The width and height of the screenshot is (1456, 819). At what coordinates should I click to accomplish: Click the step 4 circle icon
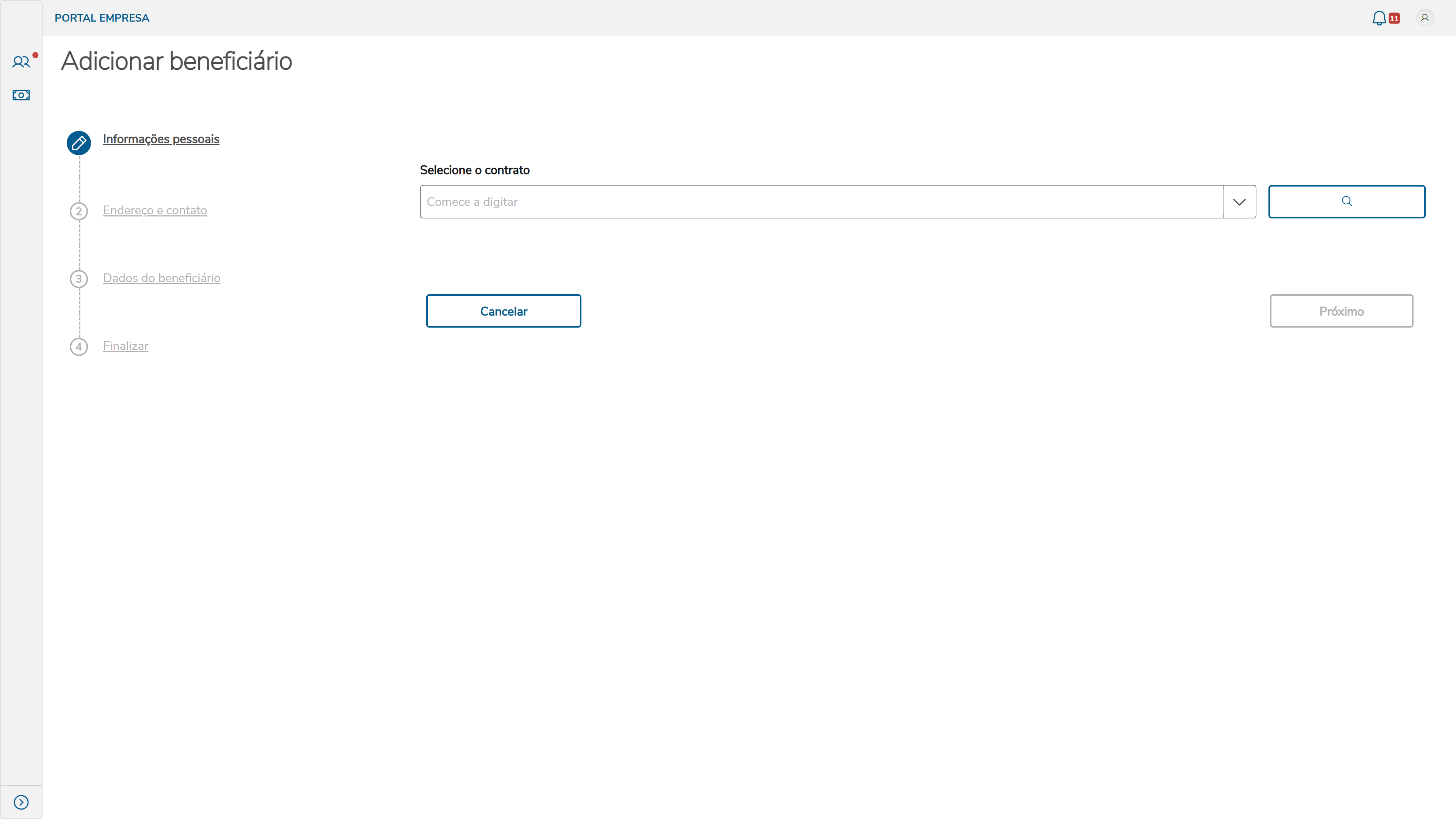[x=78, y=347]
